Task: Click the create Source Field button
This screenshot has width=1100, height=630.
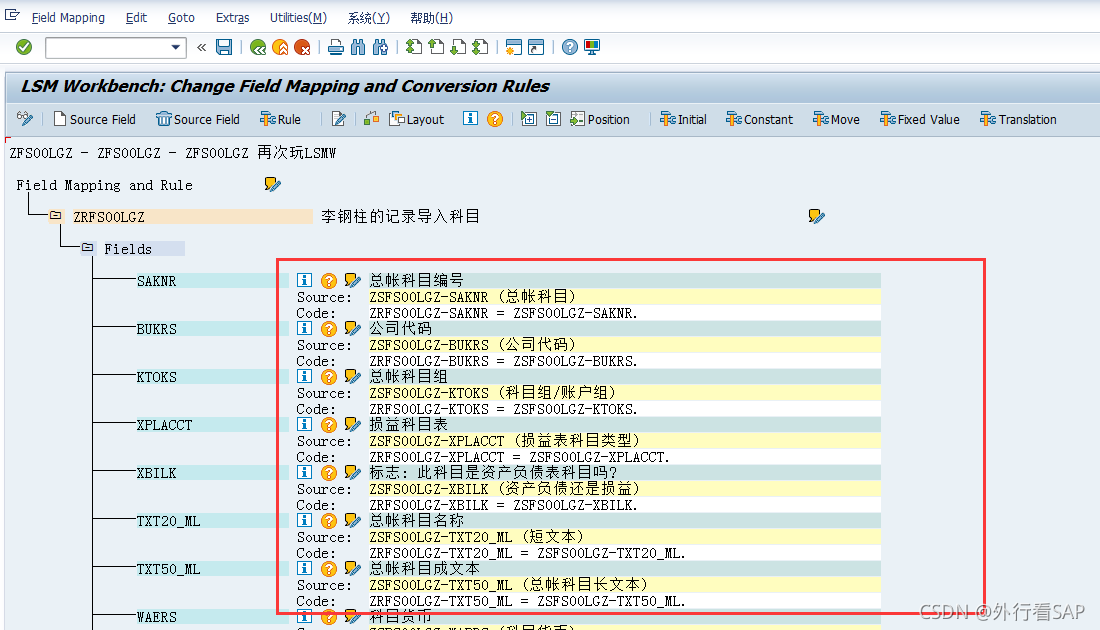Action: tap(95, 119)
